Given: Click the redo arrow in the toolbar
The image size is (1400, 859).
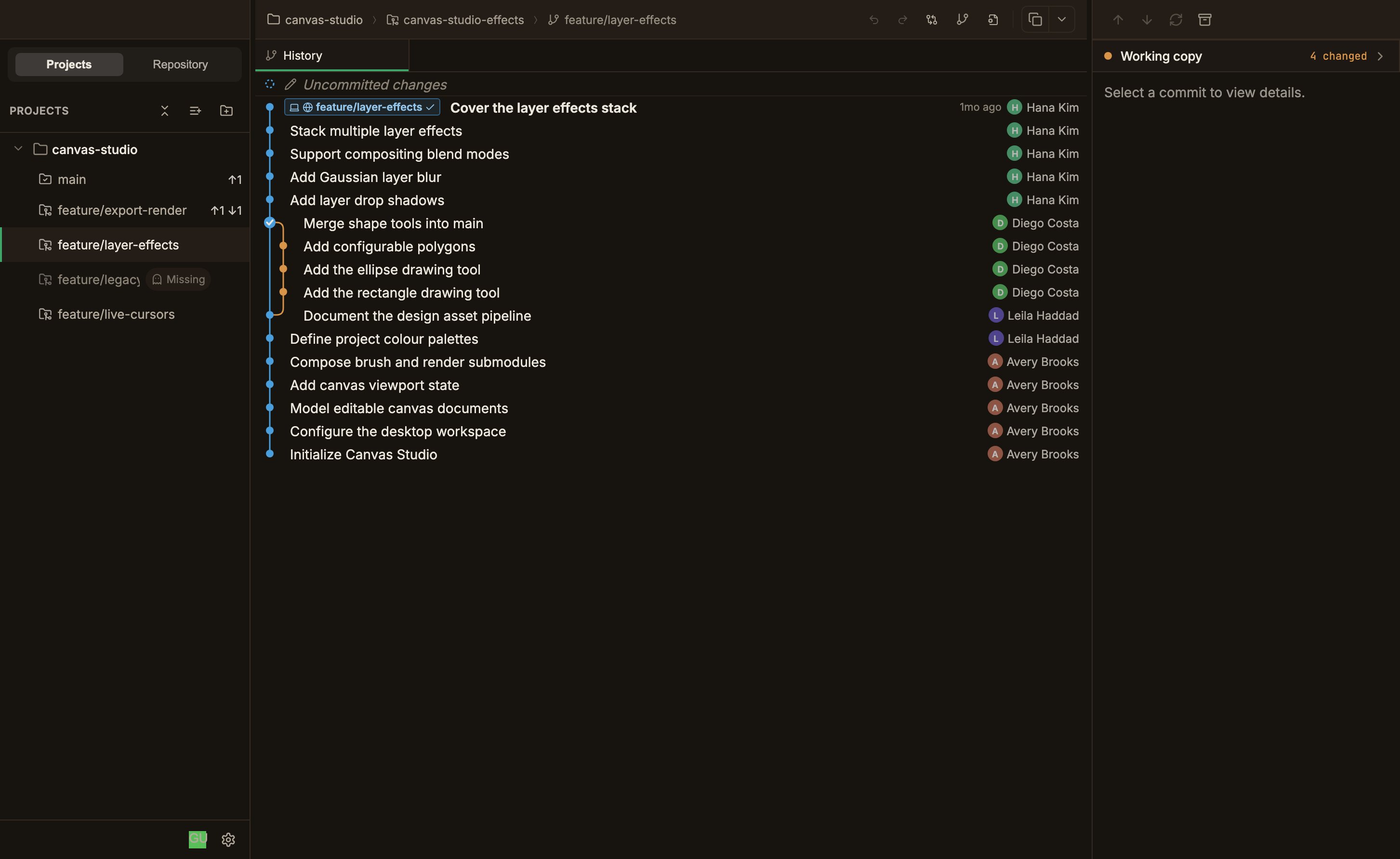Looking at the screenshot, I should click(902, 20).
